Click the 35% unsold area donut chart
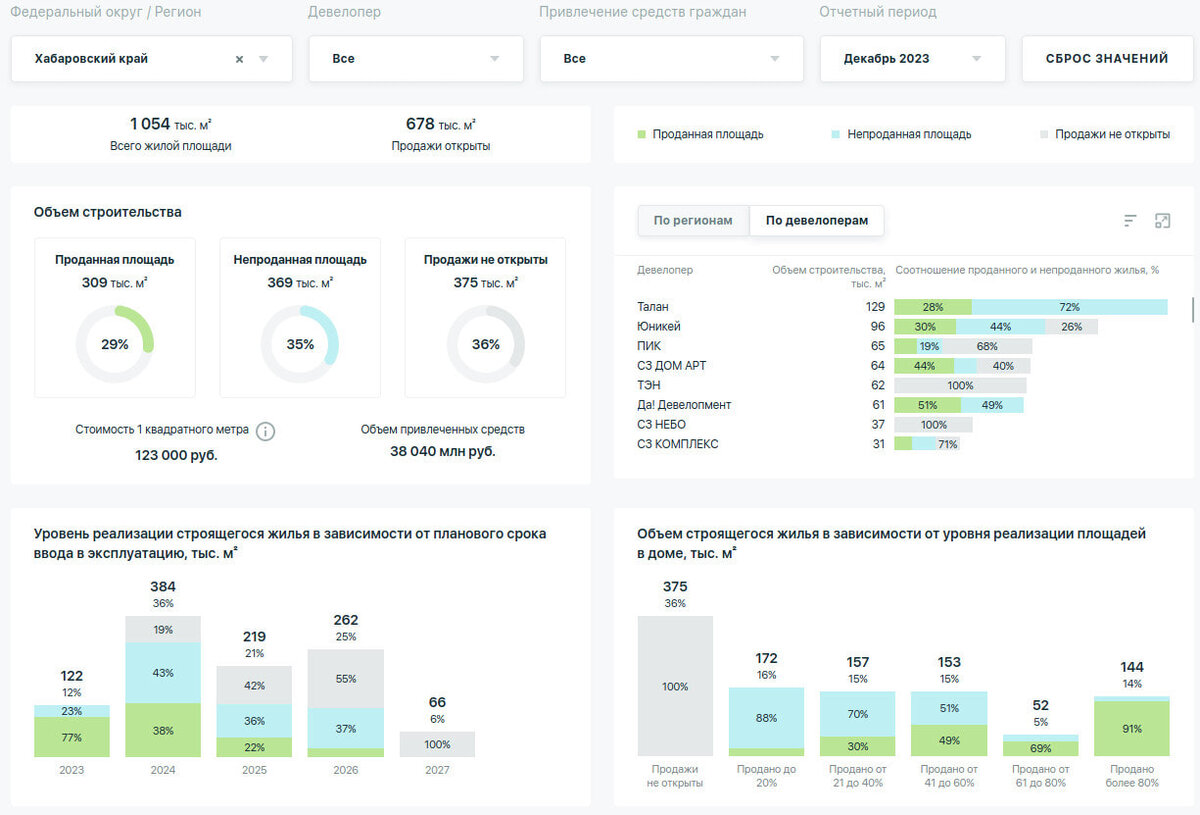 [300, 344]
